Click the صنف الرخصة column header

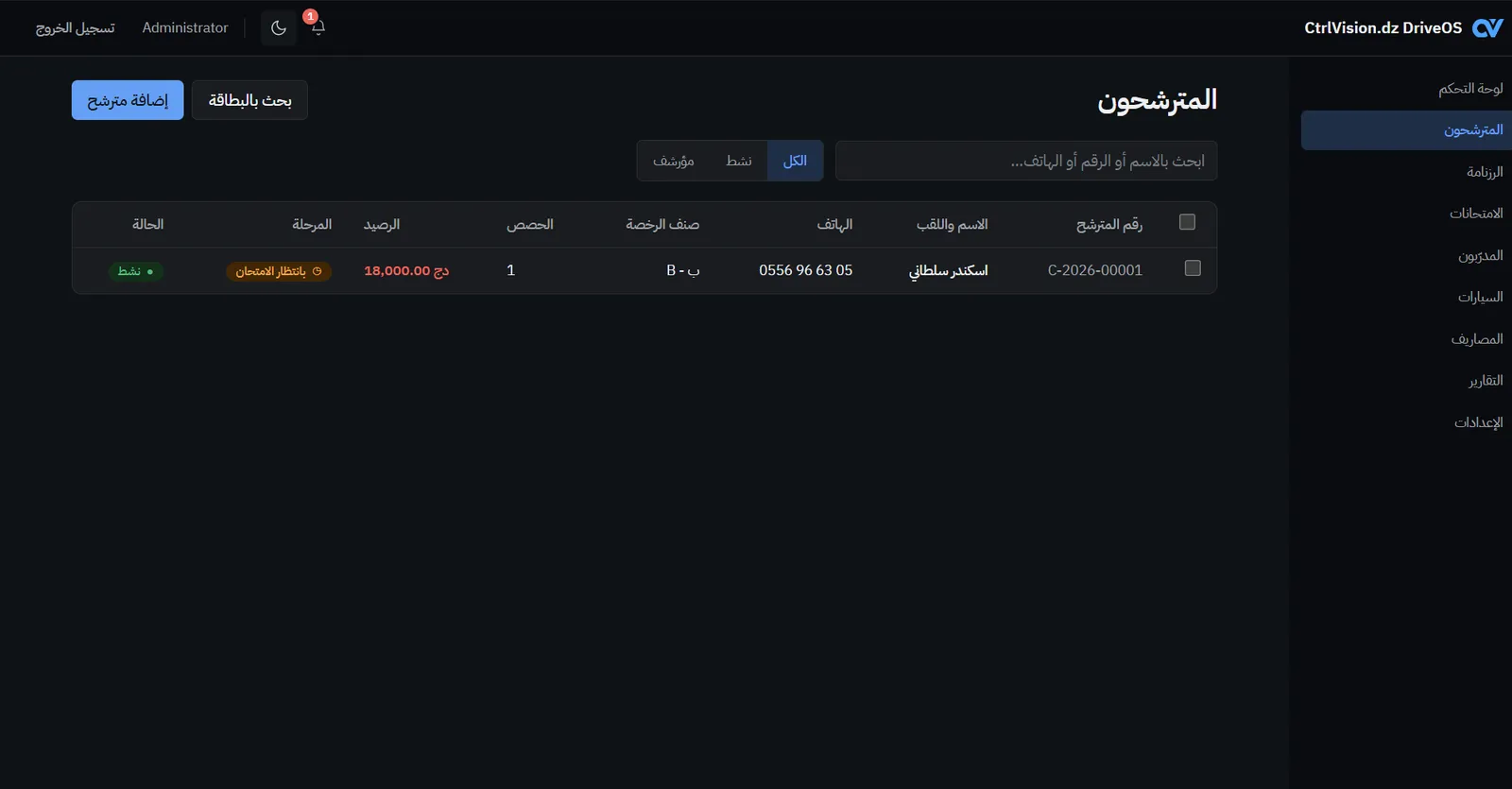(662, 225)
